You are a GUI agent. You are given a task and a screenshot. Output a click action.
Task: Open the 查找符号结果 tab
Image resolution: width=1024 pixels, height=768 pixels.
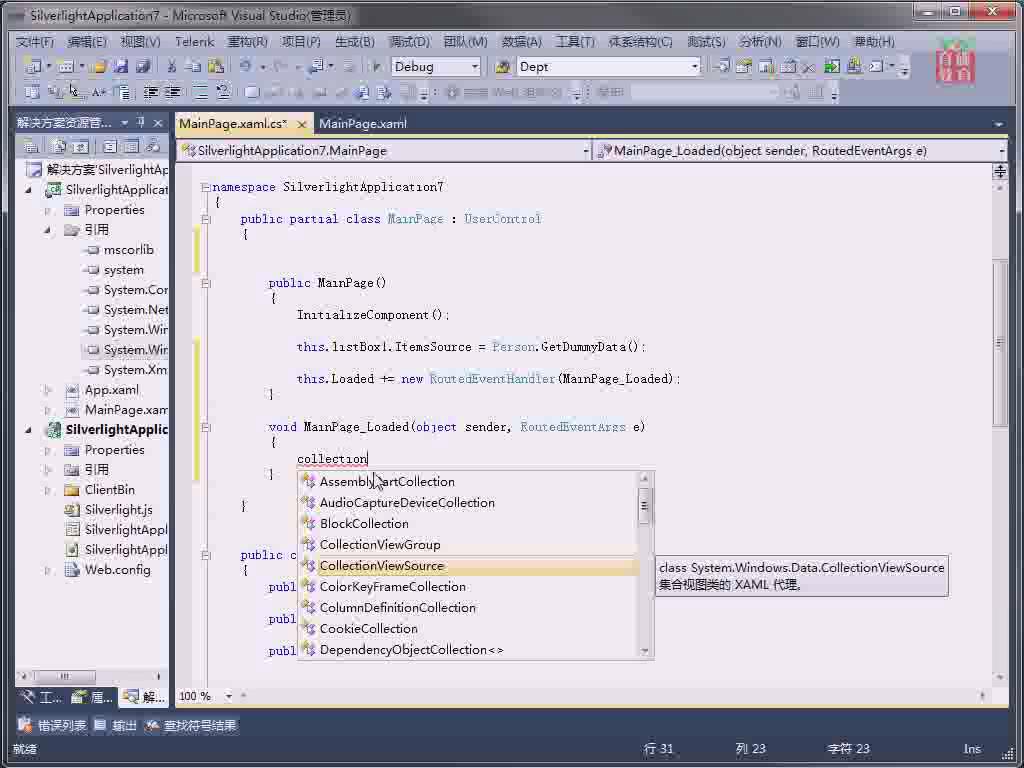pos(191,726)
